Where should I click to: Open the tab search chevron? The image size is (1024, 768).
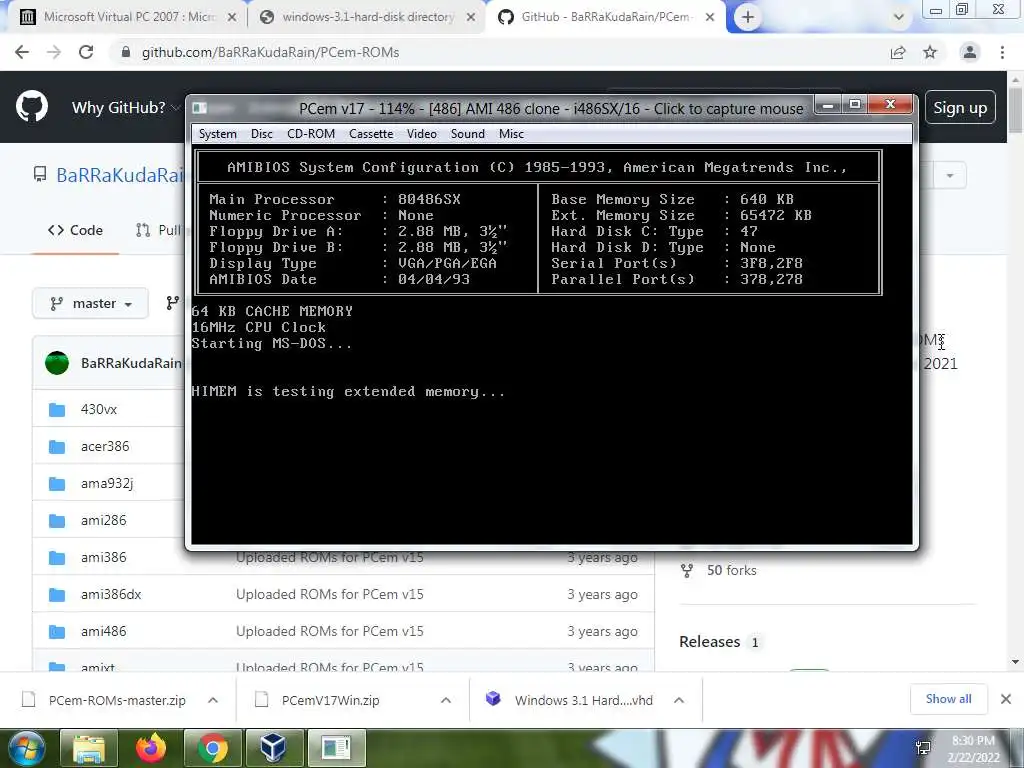coord(899,17)
